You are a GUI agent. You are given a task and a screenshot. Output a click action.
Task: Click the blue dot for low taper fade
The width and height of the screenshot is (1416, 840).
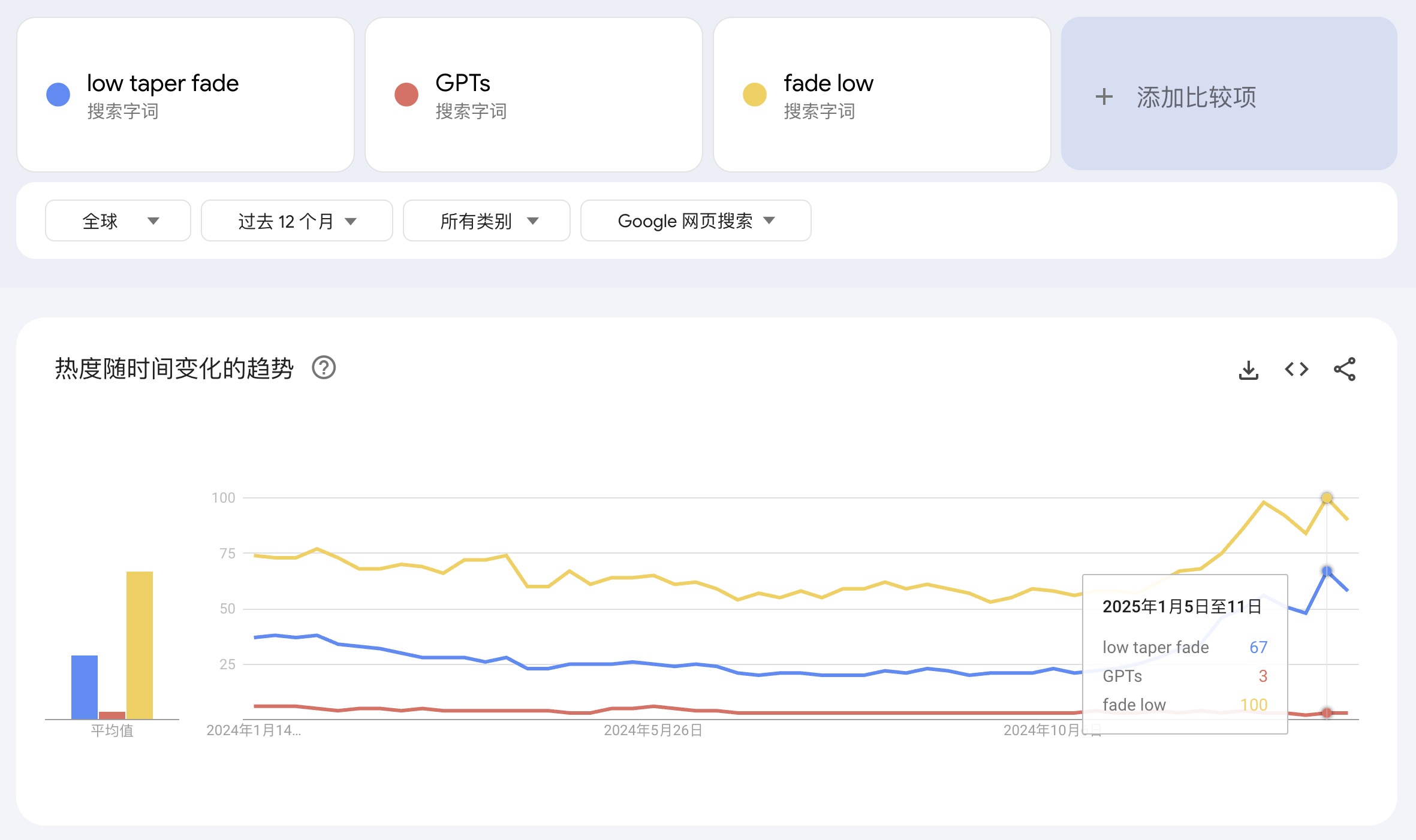[x=58, y=95]
